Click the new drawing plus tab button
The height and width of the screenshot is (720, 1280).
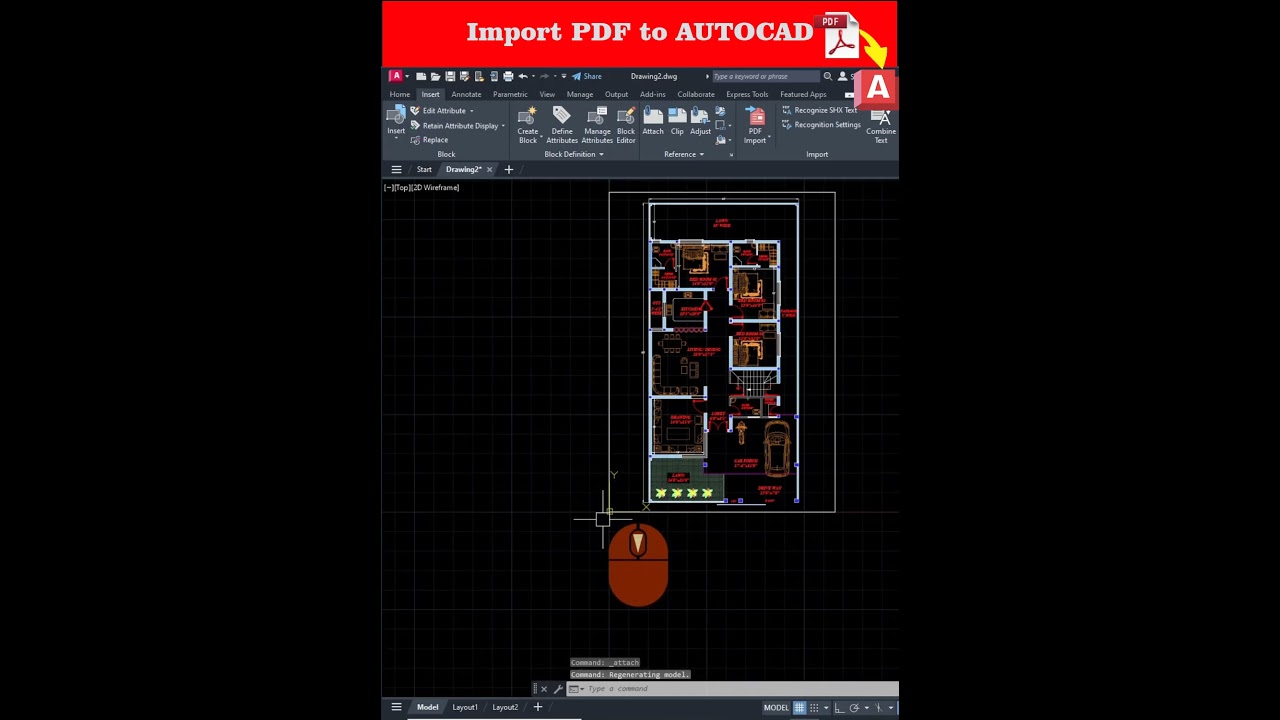508,170
